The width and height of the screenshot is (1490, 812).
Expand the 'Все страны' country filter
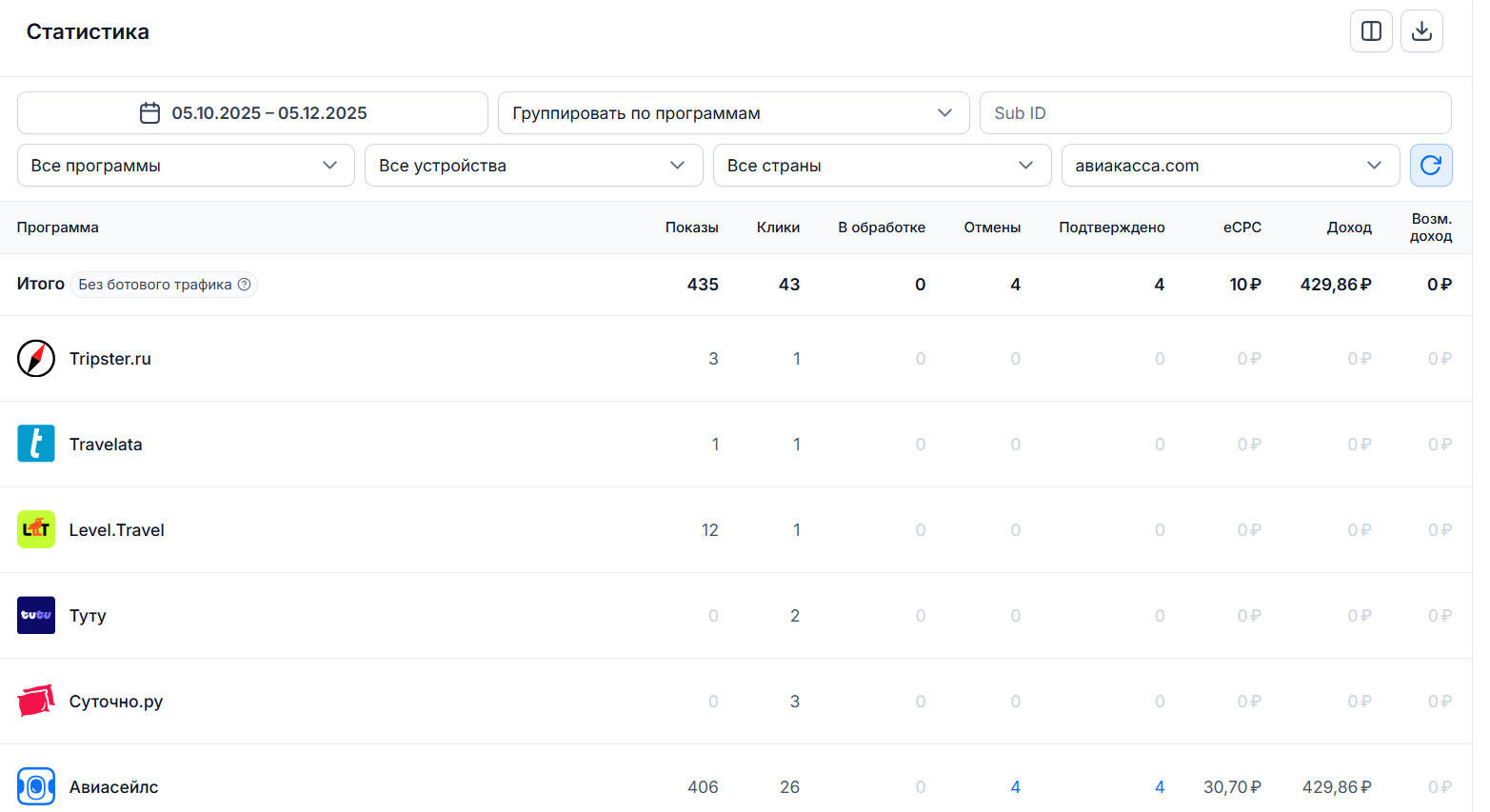click(882, 166)
